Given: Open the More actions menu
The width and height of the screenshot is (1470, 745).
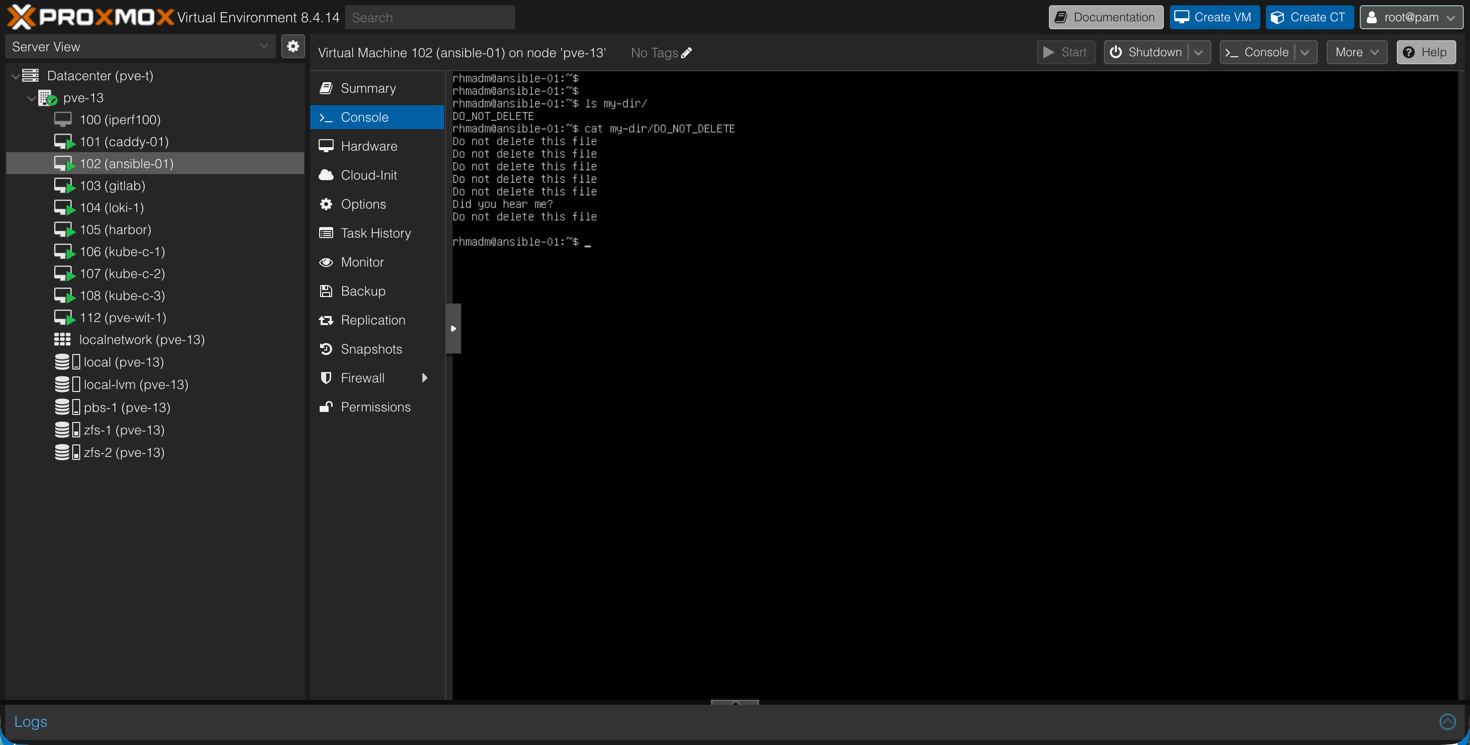Looking at the screenshot, I should coord(1356,52).
